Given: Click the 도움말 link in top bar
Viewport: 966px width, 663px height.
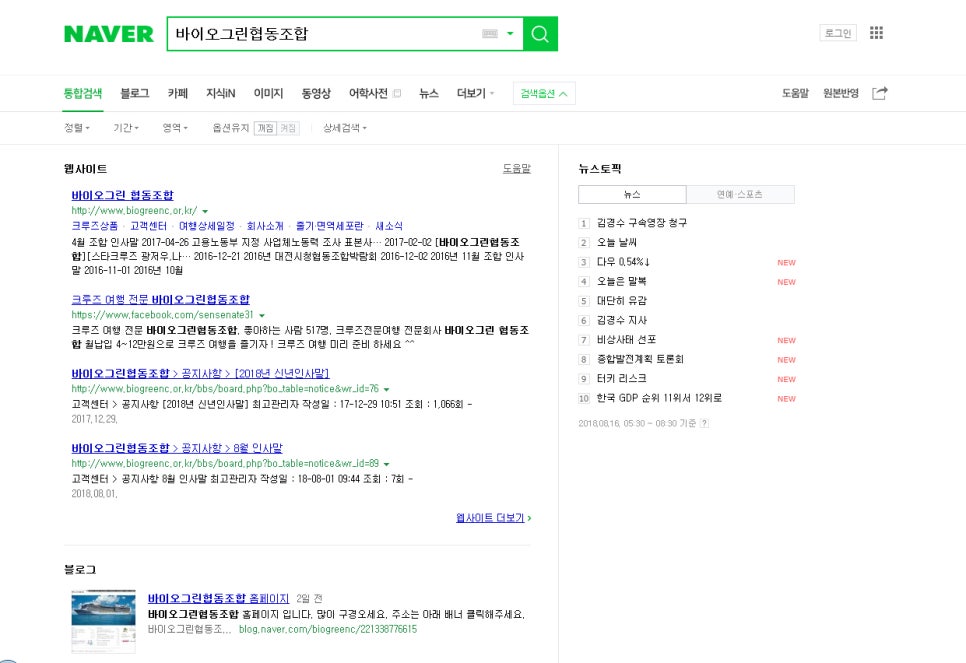Looking at the screenshot, I should (x=795, y=93).
